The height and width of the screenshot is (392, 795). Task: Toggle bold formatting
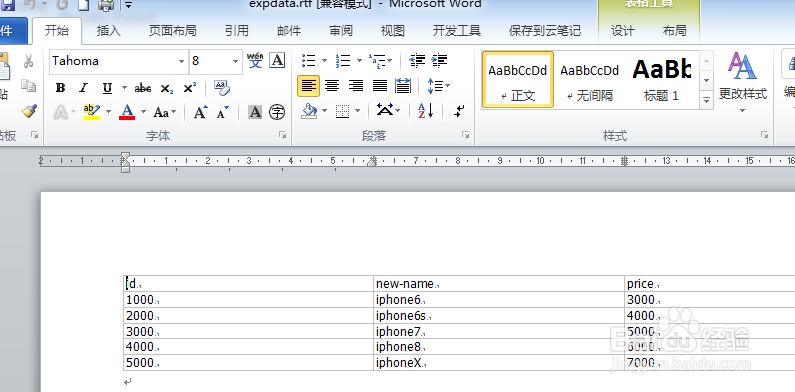pyautogui.click(x=60, y=88)
